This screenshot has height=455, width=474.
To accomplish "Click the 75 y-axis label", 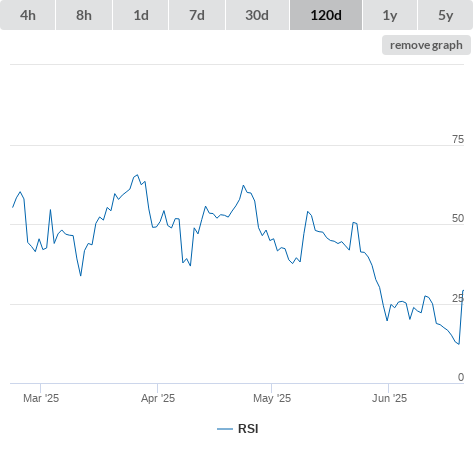I will tap(458, 139).
